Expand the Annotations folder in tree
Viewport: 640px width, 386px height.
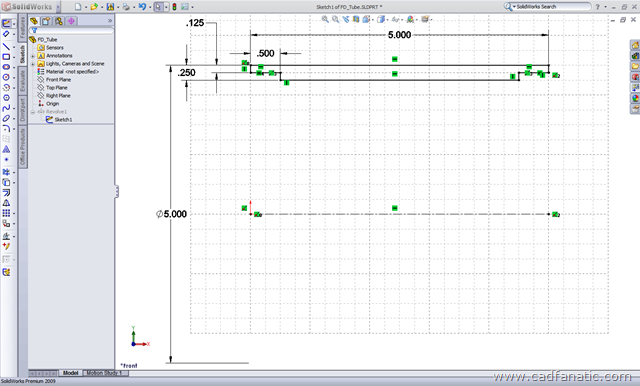pyautogui.click(x=33, y=56)
